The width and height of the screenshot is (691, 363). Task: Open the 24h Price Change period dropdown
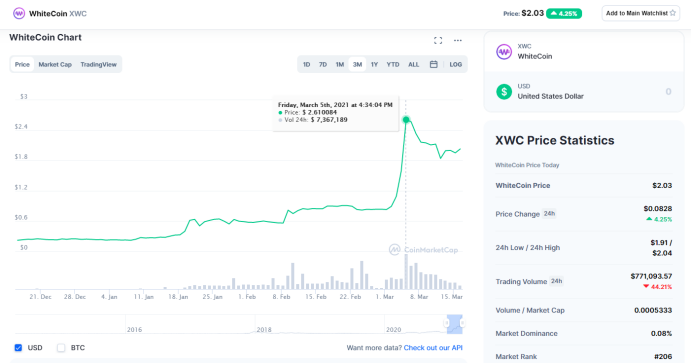pos(549,214)
